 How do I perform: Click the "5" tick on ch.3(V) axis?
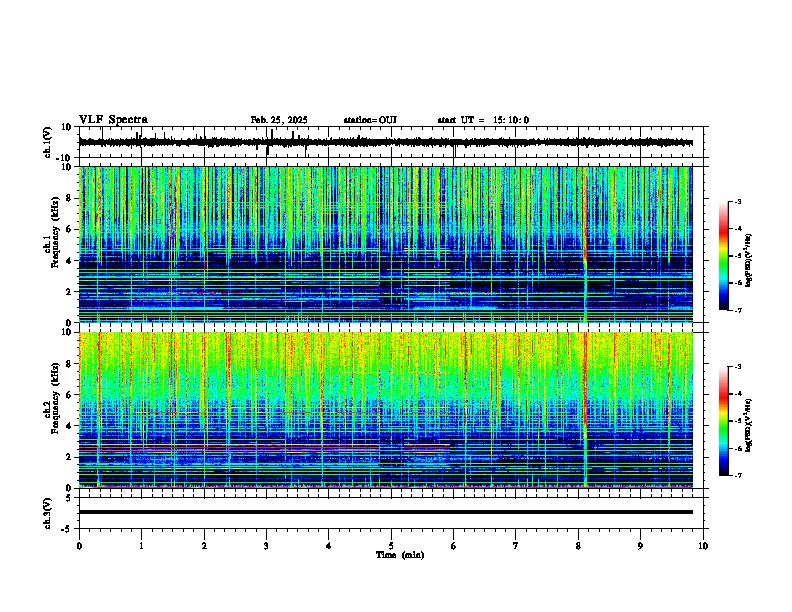pyautogui.click(x=70, y=498)
